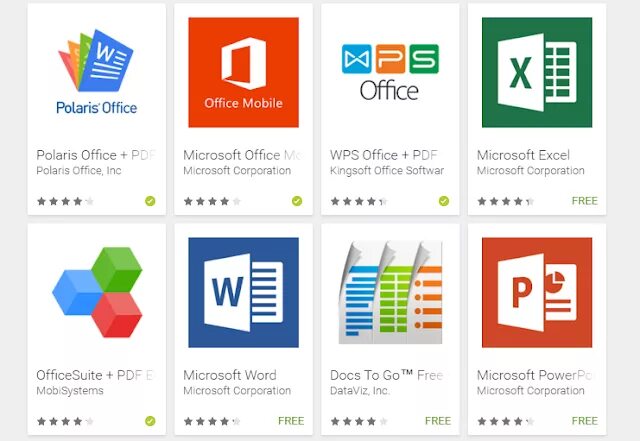Click installed checkmark on Polaris Office card

pyautogui.click(x=150, y=201)
